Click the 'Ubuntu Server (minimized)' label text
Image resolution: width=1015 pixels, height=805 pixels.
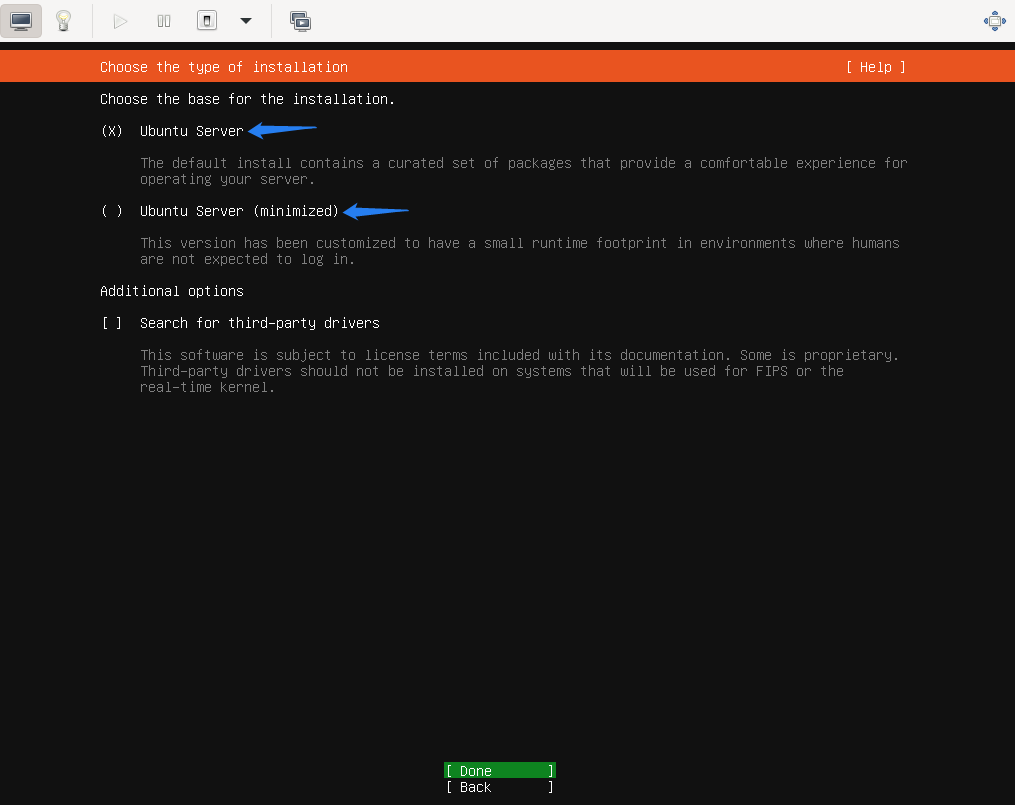(239, 211)
